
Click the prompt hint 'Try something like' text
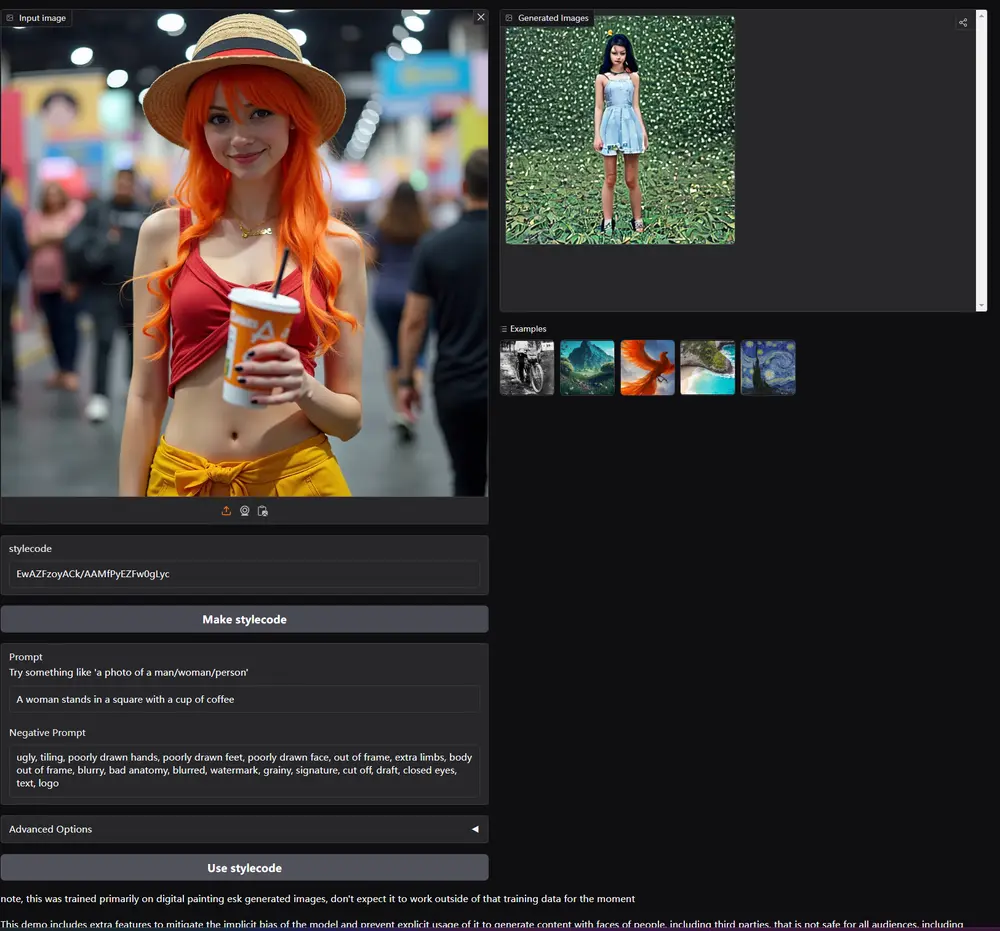[x=129, y=672]
